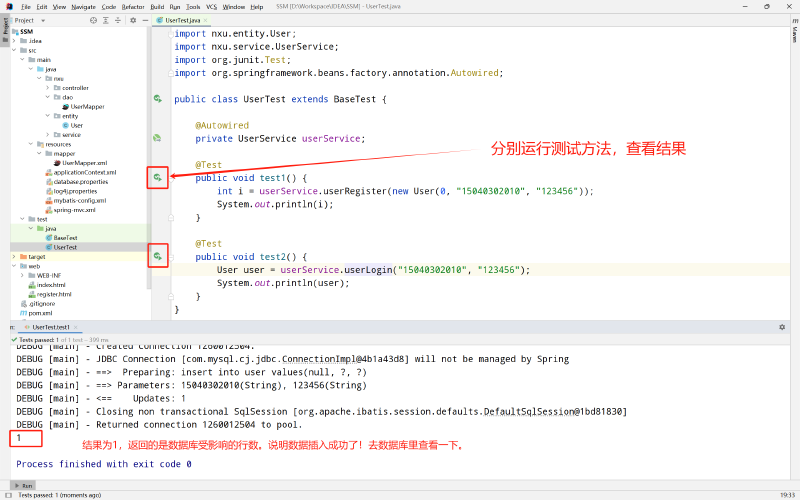Viewport: 800px width, 500px height.
Task: Open the VCS menu
Action: (x=211, y=7)
